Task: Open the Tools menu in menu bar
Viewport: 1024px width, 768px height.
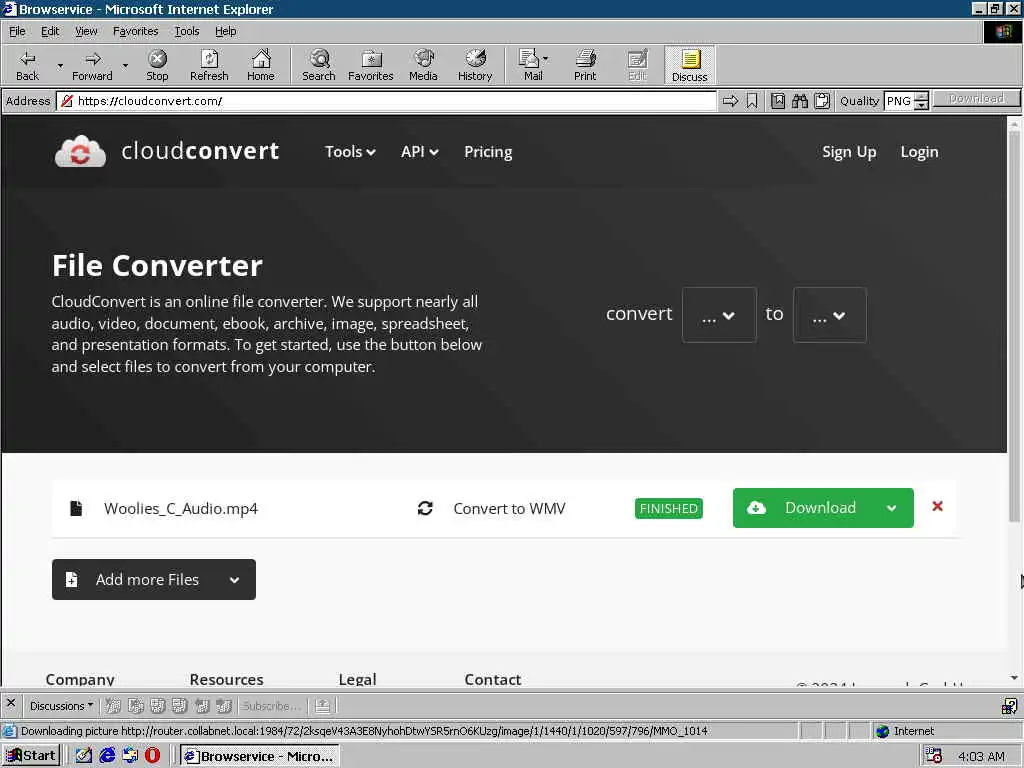Action: (186, 31)
